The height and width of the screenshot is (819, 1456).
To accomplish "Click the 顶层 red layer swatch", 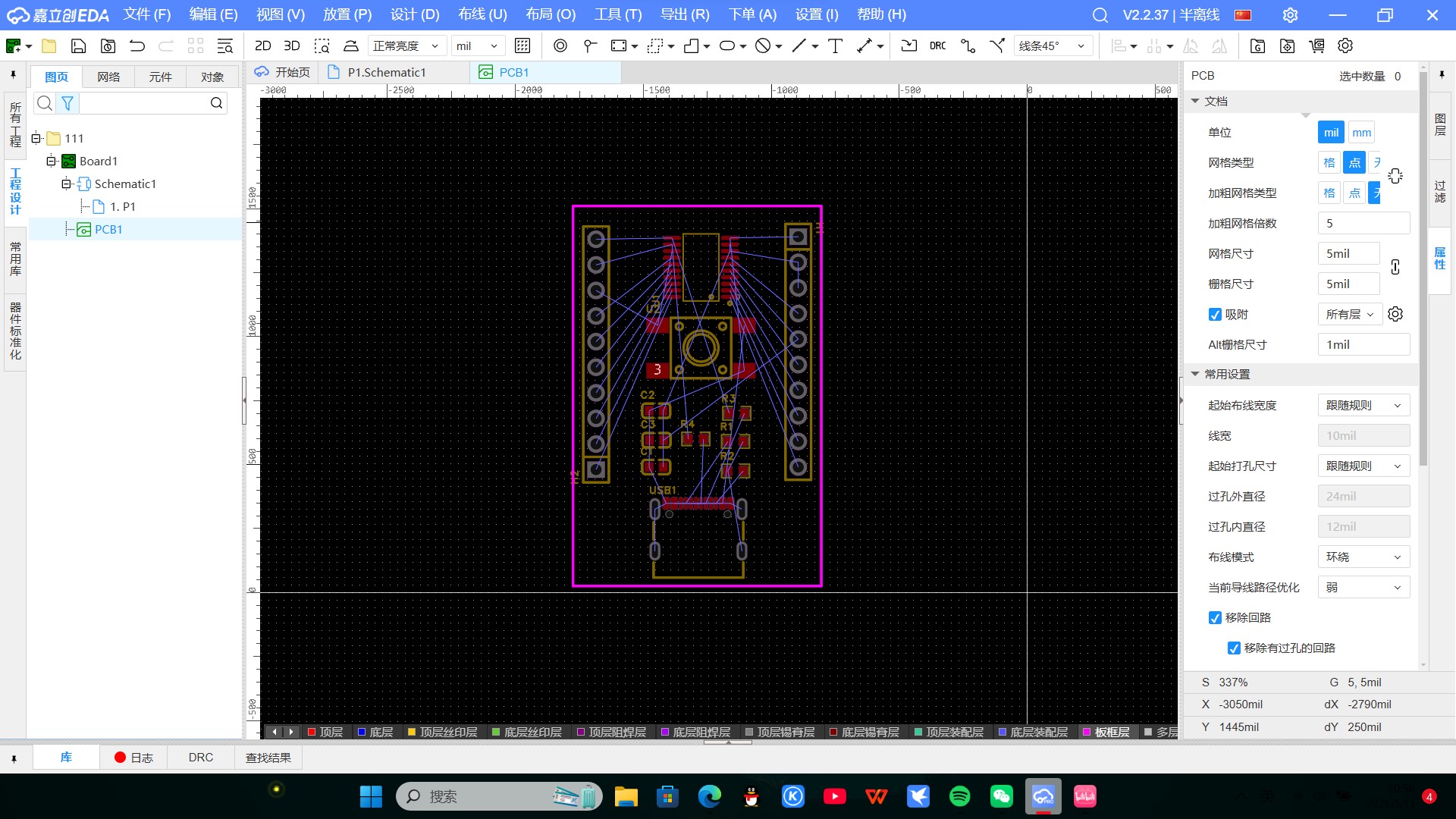I will click(312, 732).
